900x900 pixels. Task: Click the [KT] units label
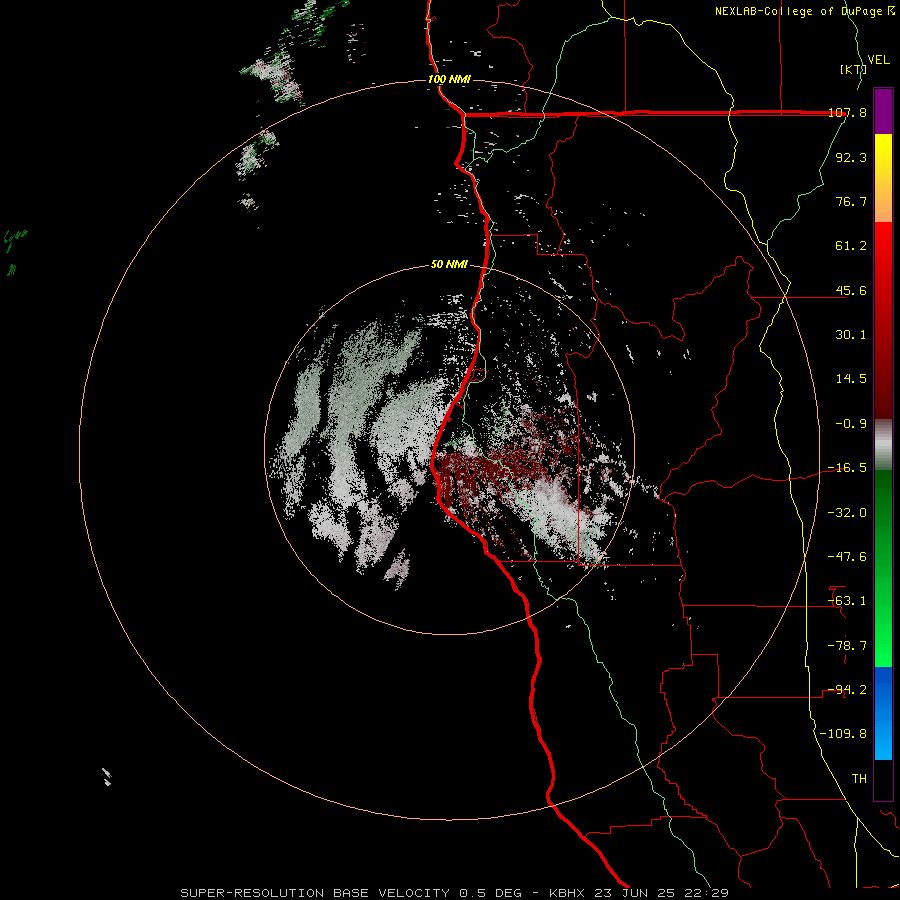click(x=854, y=69)
